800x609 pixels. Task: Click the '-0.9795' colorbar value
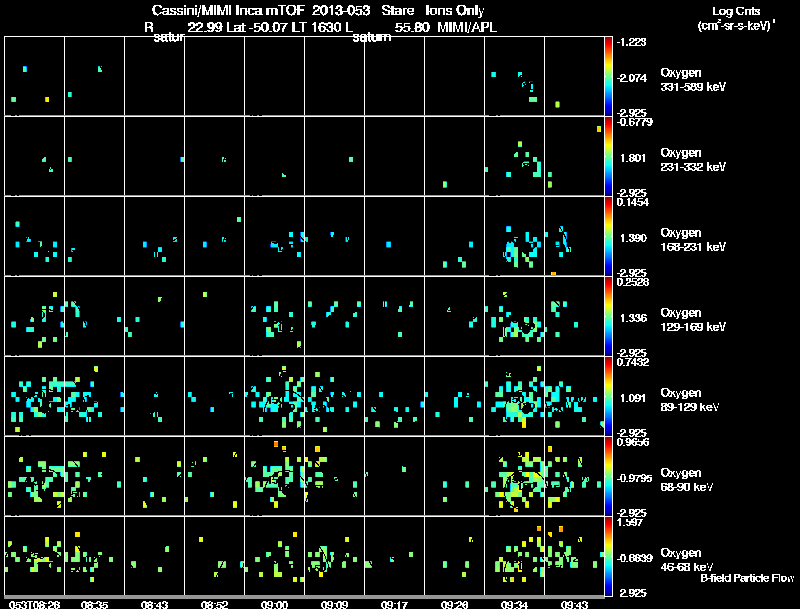coord(634,478)
